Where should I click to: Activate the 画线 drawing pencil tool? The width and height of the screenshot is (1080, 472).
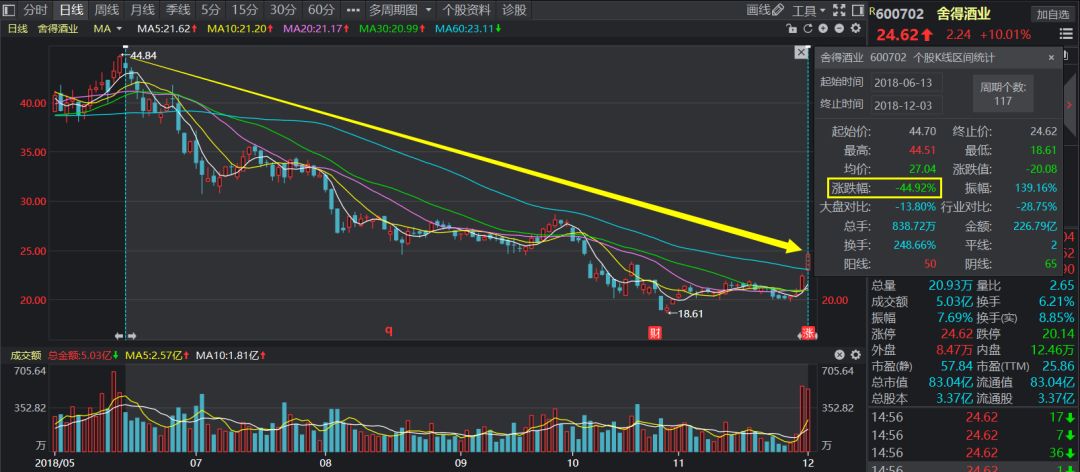point(765,10)
